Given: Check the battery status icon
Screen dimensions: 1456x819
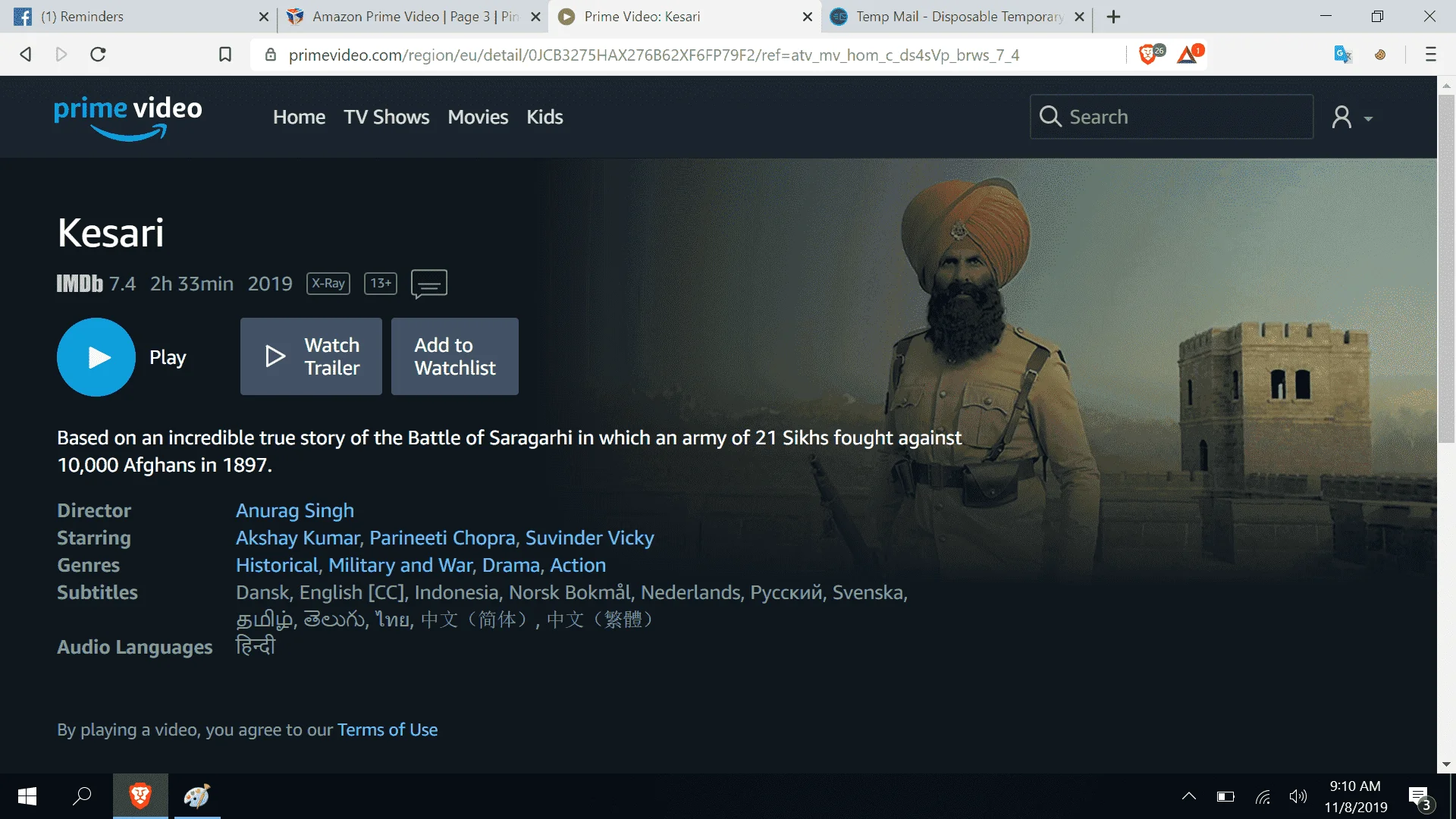Looking at the screenshot, I should point(1225,796).
